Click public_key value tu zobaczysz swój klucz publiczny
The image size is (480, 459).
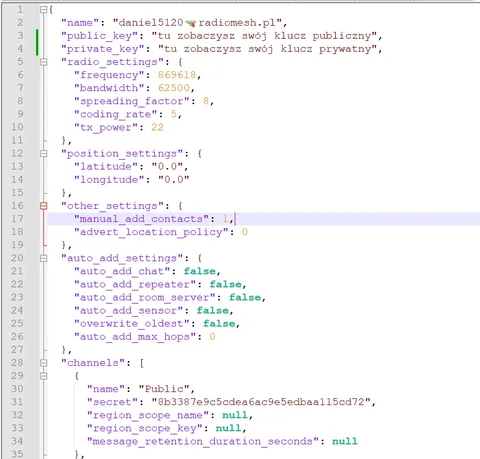(264, 36)
